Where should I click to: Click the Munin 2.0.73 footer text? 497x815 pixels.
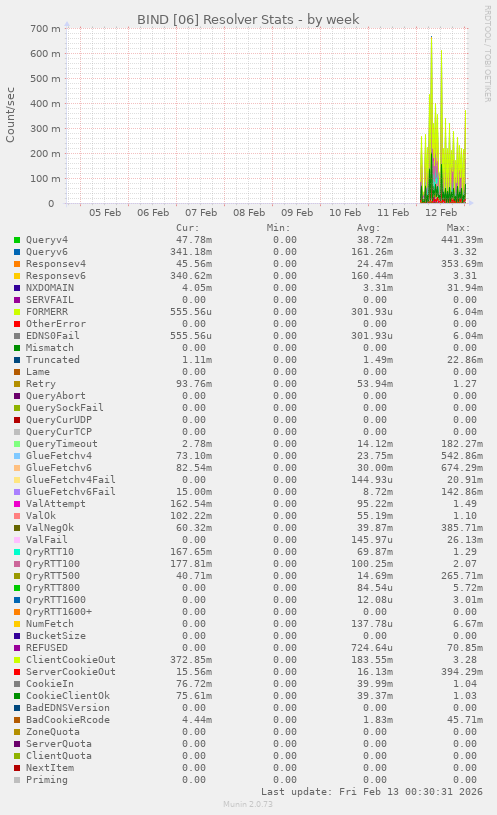click(x=248, y=805)
